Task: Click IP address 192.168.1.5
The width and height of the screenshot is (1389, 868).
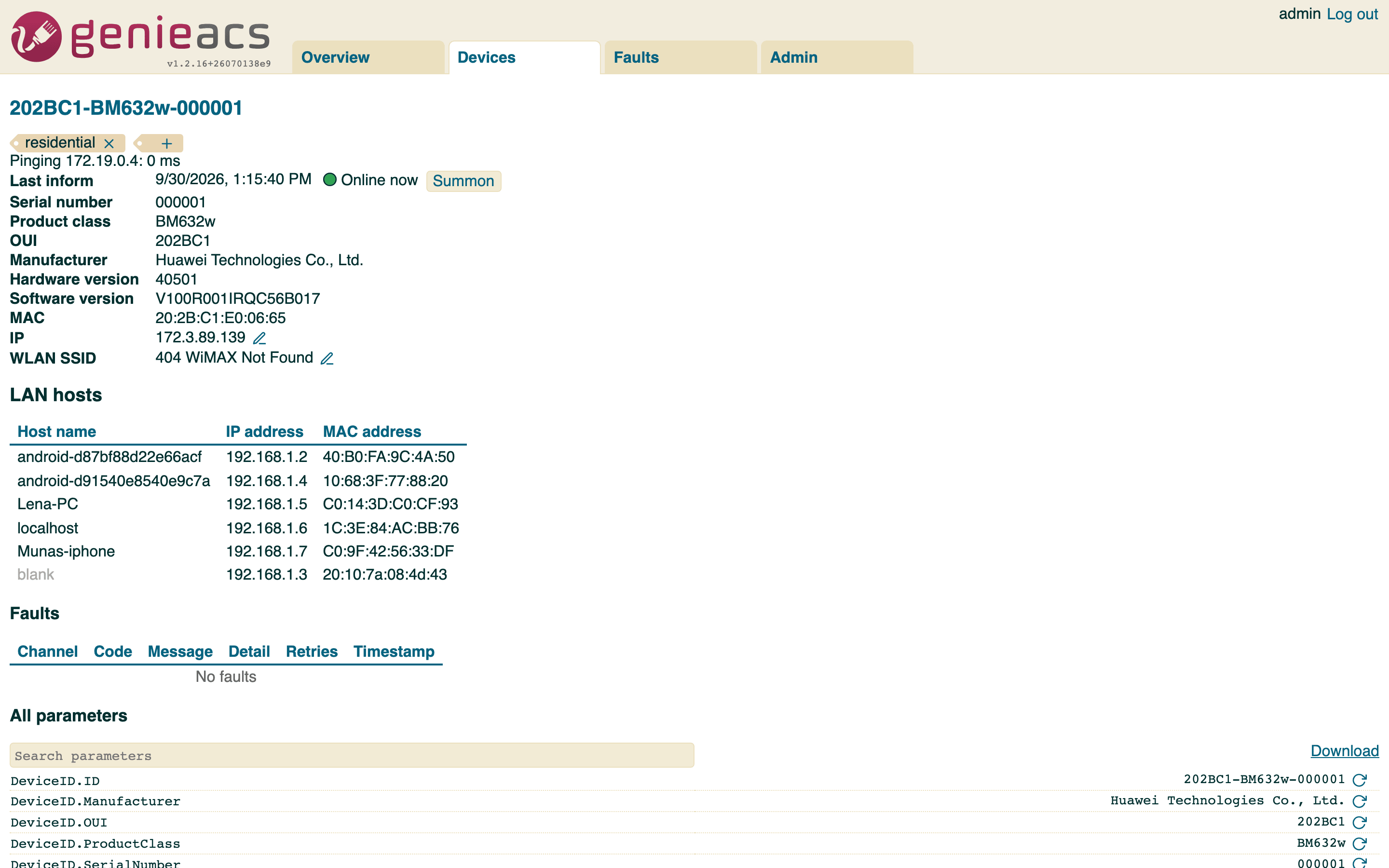Action: (267, 504)
